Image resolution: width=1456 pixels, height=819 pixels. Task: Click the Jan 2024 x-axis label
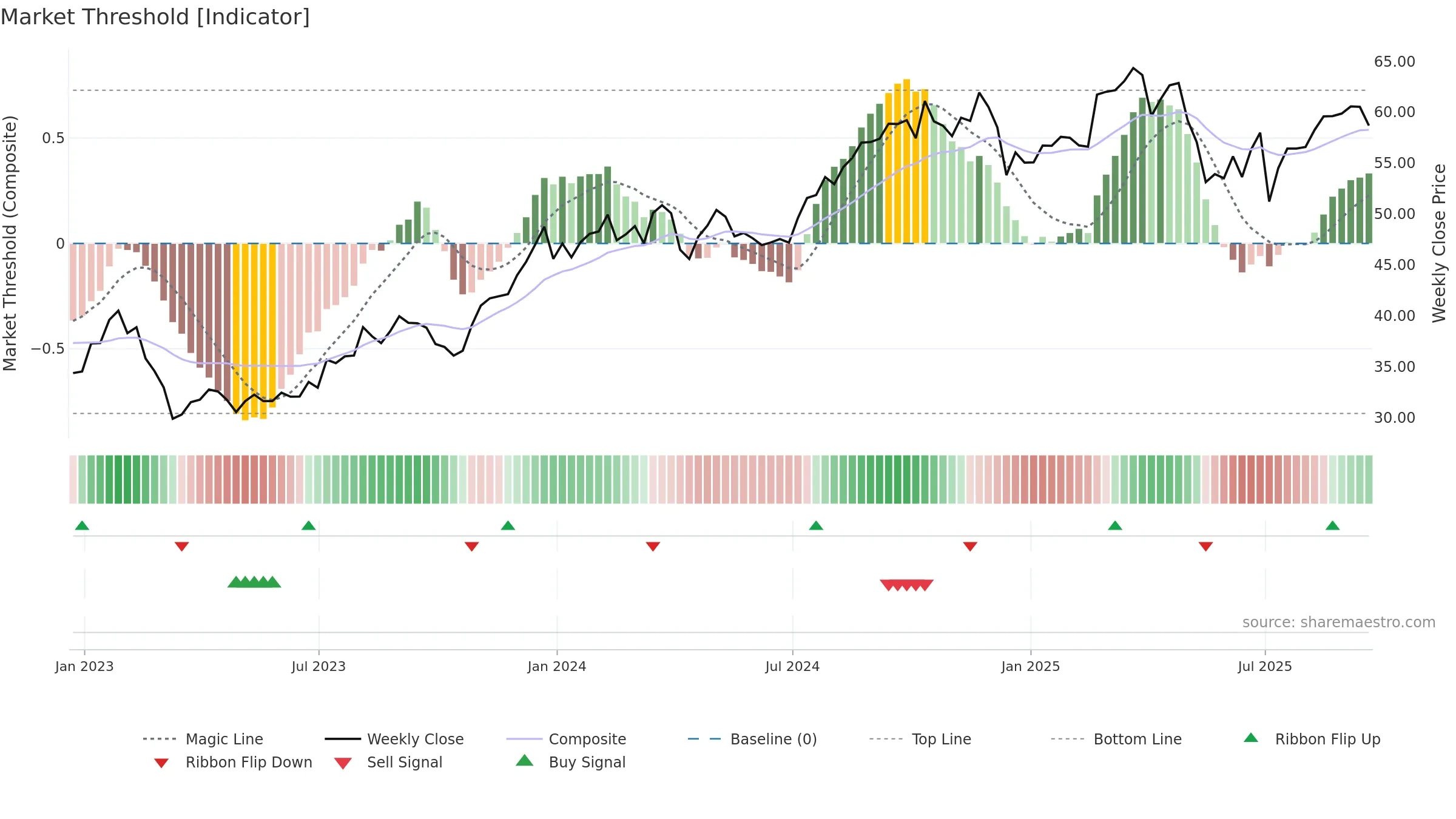[x=557, y=666]
